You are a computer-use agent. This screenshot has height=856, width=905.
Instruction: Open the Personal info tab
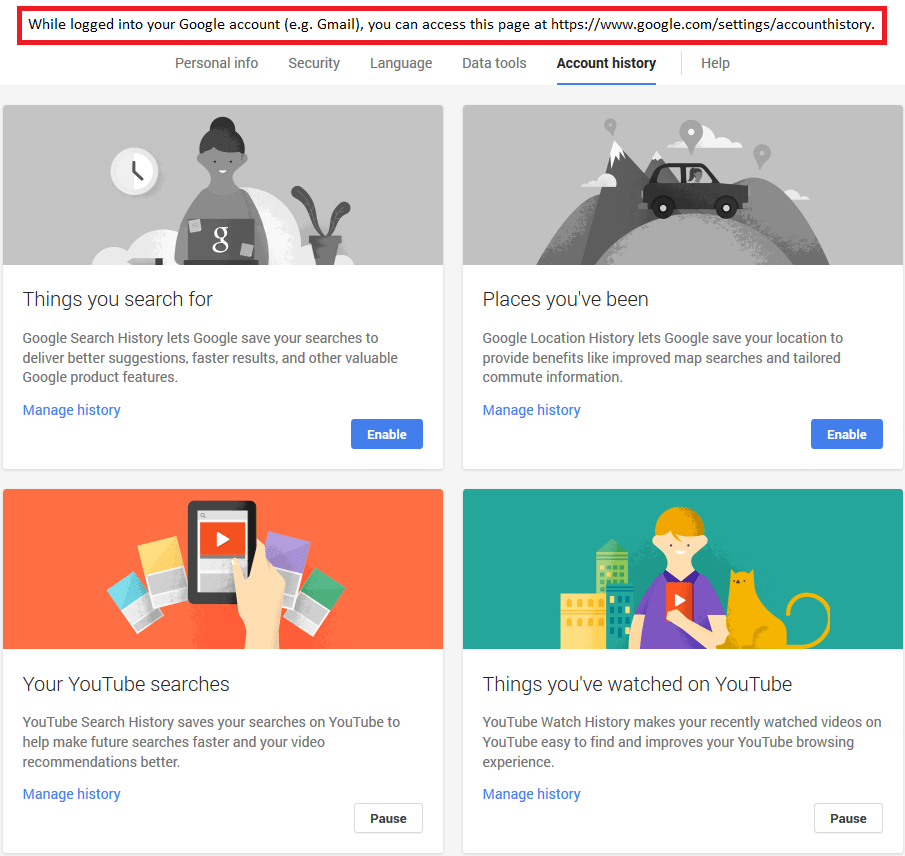coord(216,63)
